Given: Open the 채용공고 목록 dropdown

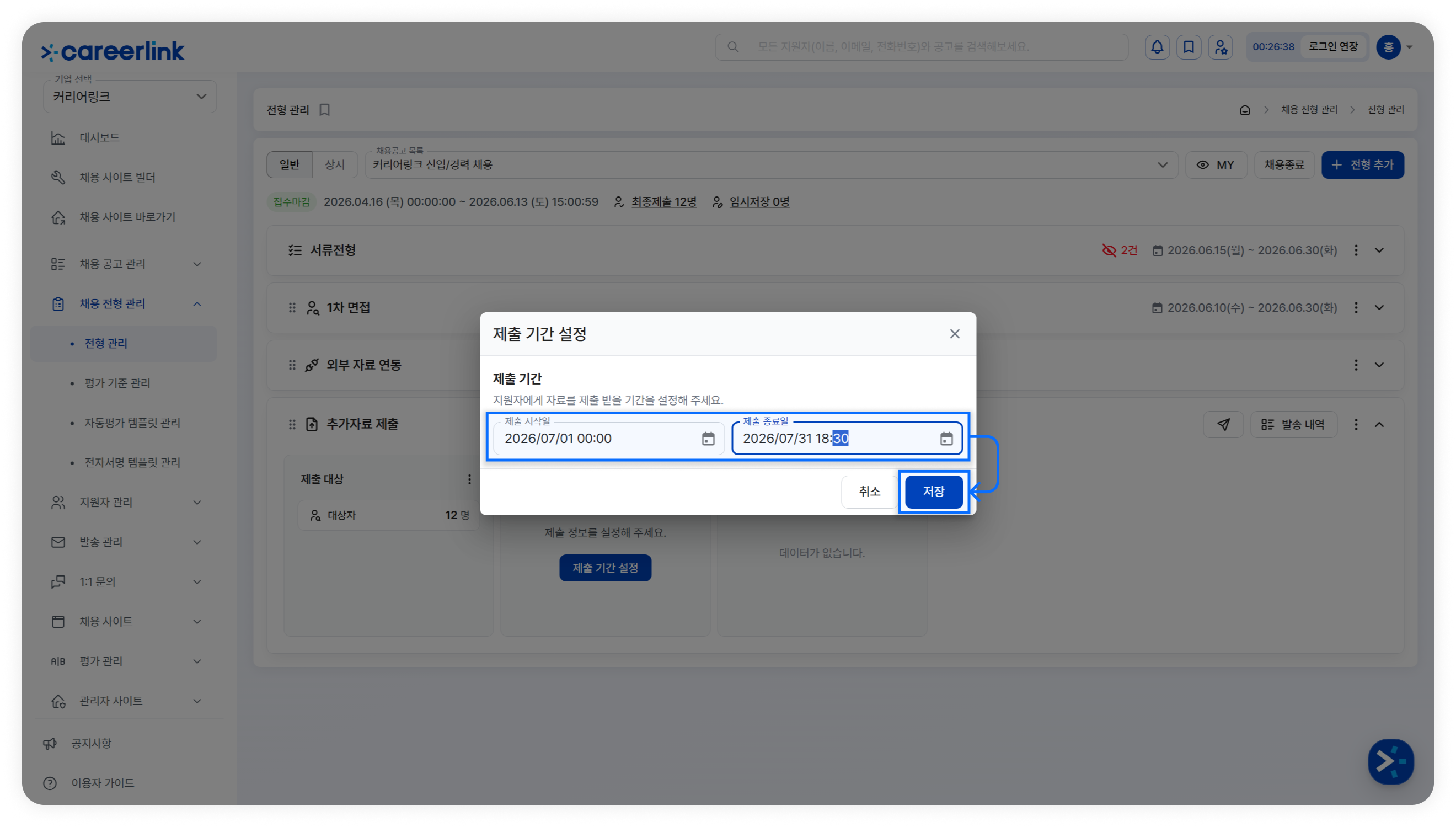Looking at the screenshot, I should [x=772, y=165].
